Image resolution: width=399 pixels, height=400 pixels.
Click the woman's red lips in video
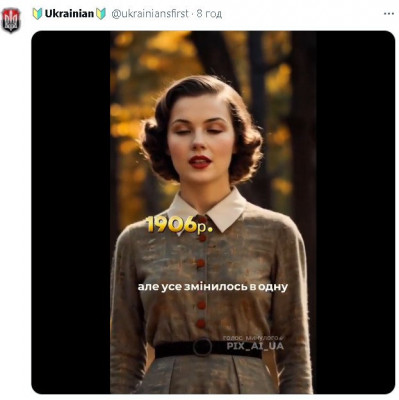(200, 162)
